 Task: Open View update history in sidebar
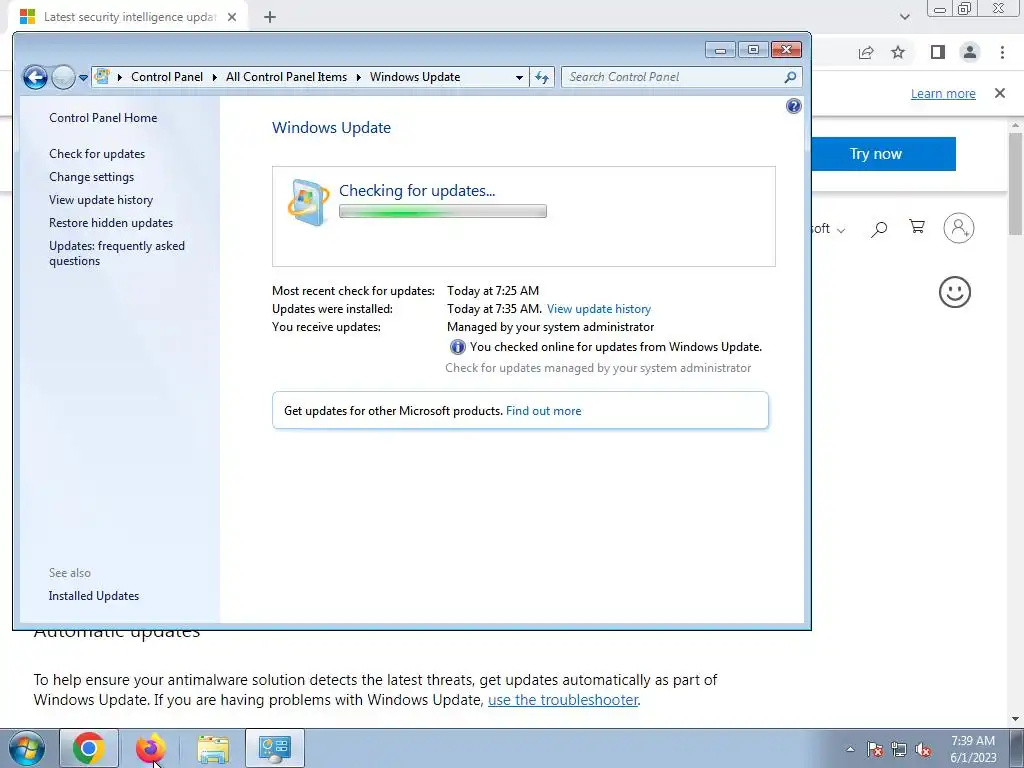point(101,200)
